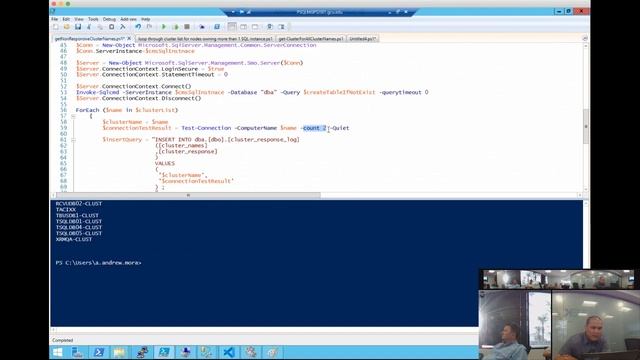Click the script pane horizontal scrollbar thumb
Image resolution: width=640 pixels, height=360 pixels.
click(x=189, y=195)
